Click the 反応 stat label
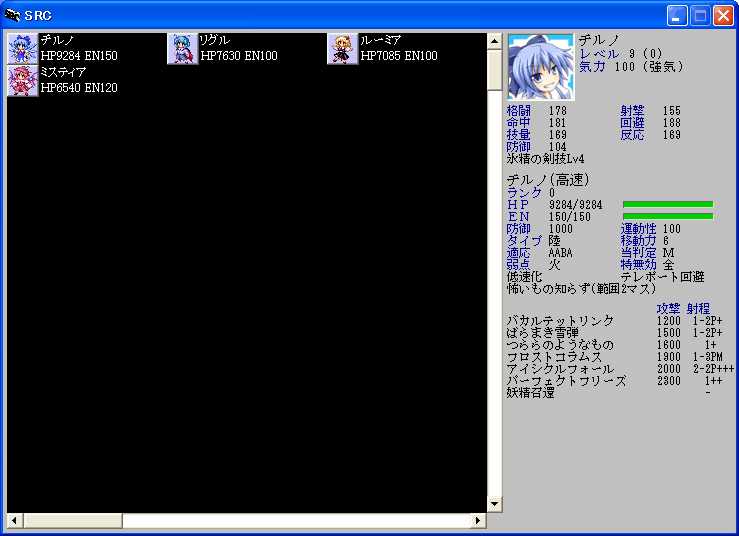The height and width of the screenshot is (536, 739). [x=632, y=135]
